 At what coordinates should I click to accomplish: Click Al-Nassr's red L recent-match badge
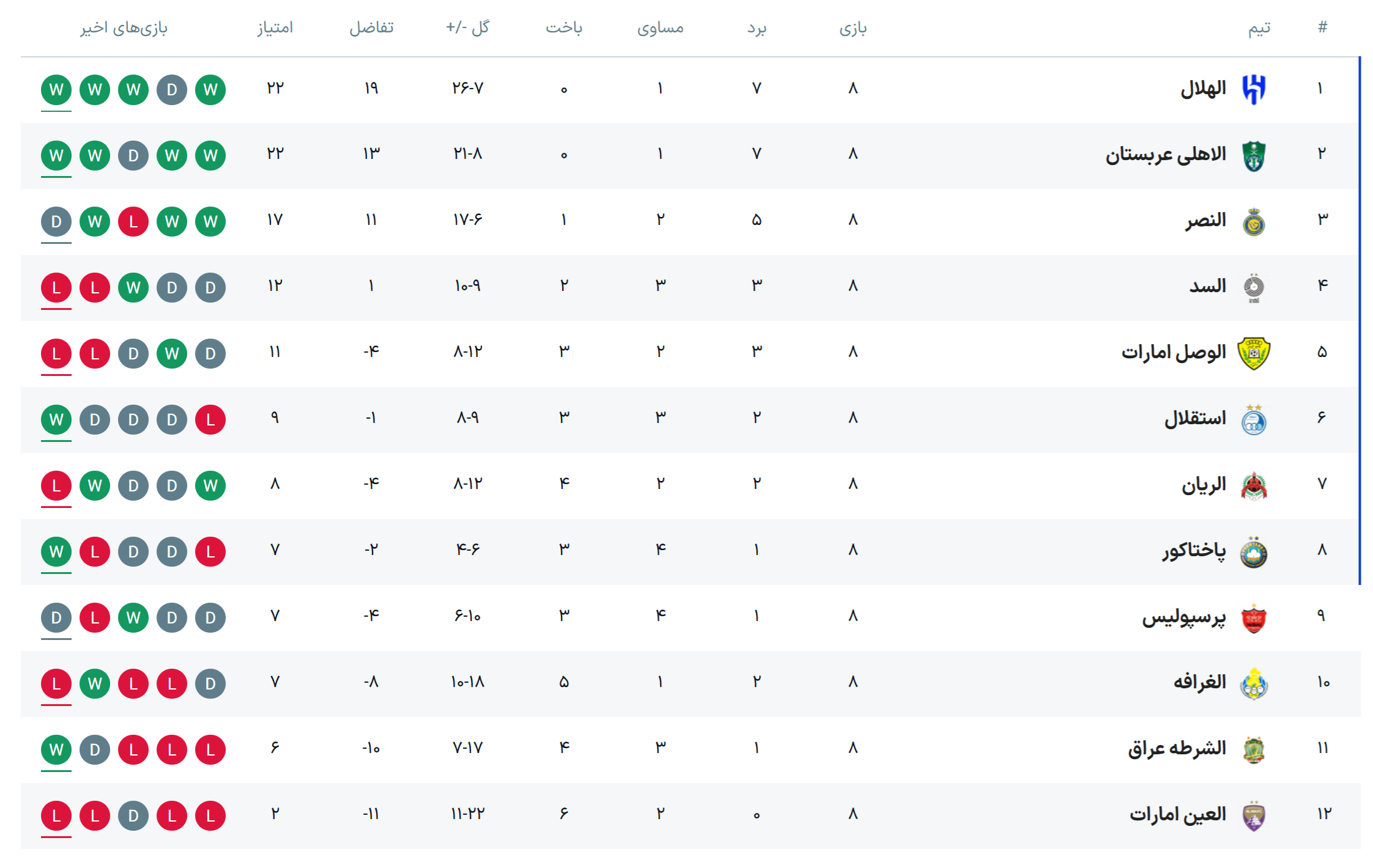pos(133,222)
